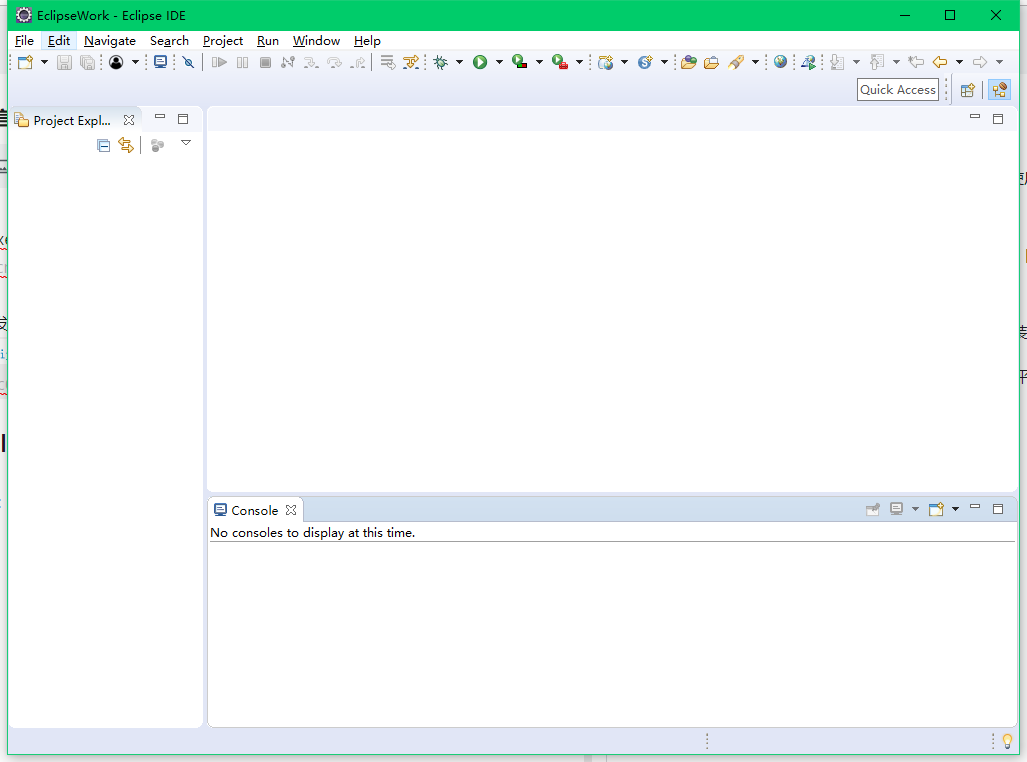Open the Help menu
The image size is (1027, 762).
pos(367,41)
